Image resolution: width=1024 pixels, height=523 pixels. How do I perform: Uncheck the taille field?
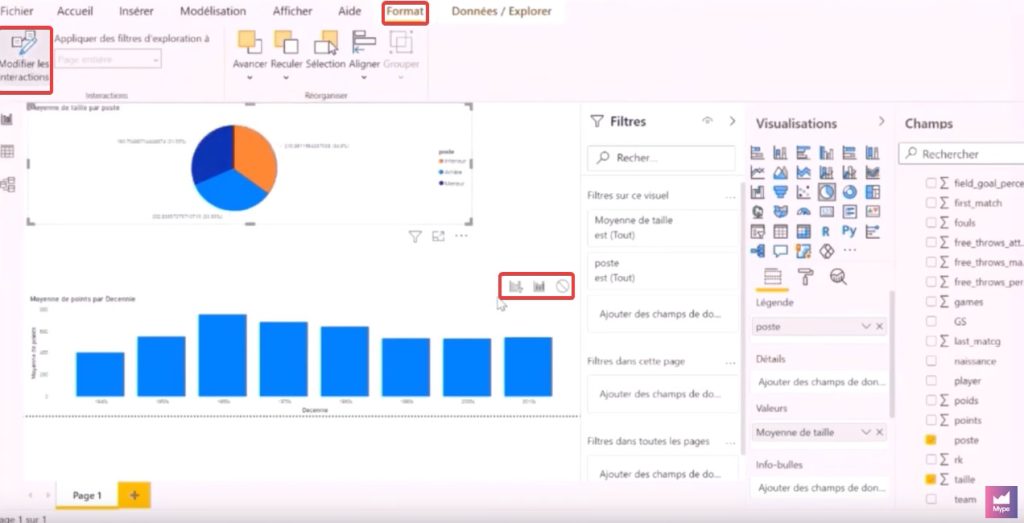[x=931, y=479]
